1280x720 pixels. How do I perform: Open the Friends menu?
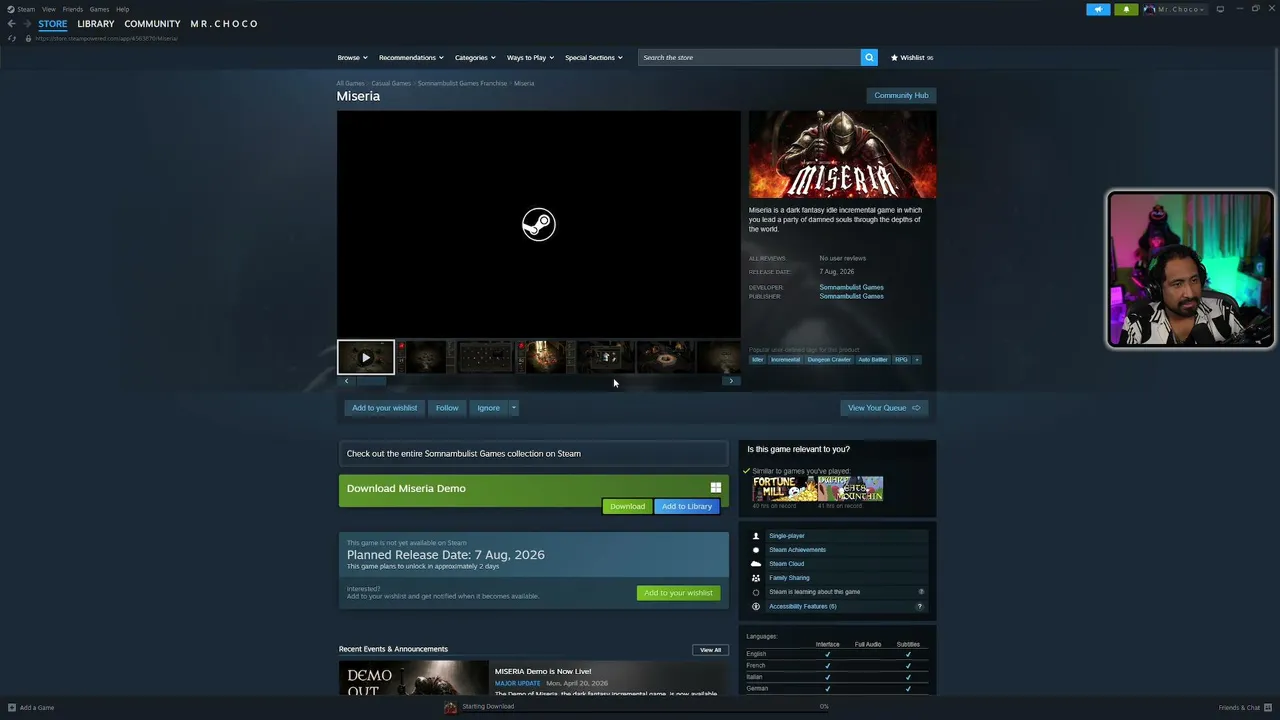tap(73, 9)
